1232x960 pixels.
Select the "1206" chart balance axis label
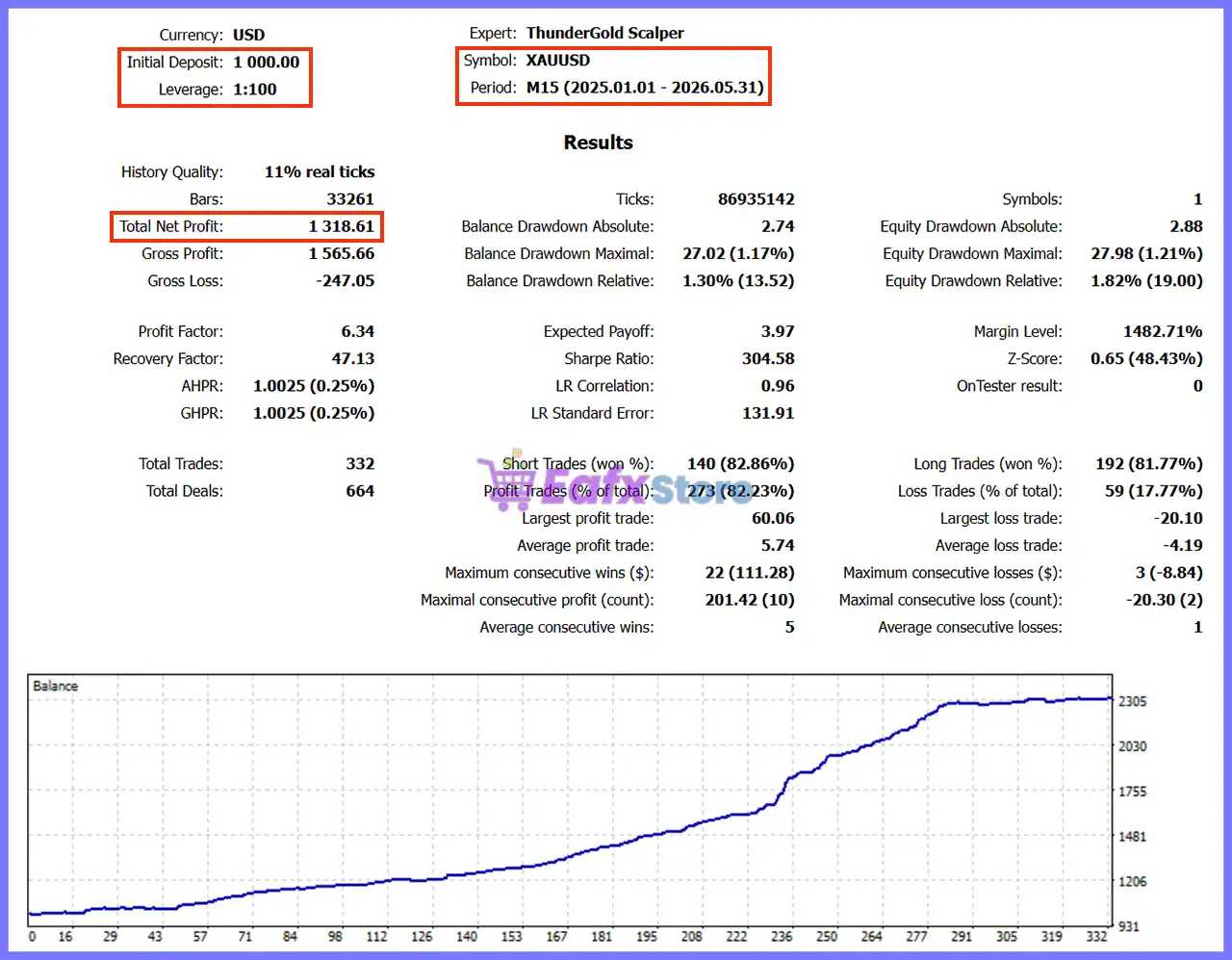[x=1133, y=882]
